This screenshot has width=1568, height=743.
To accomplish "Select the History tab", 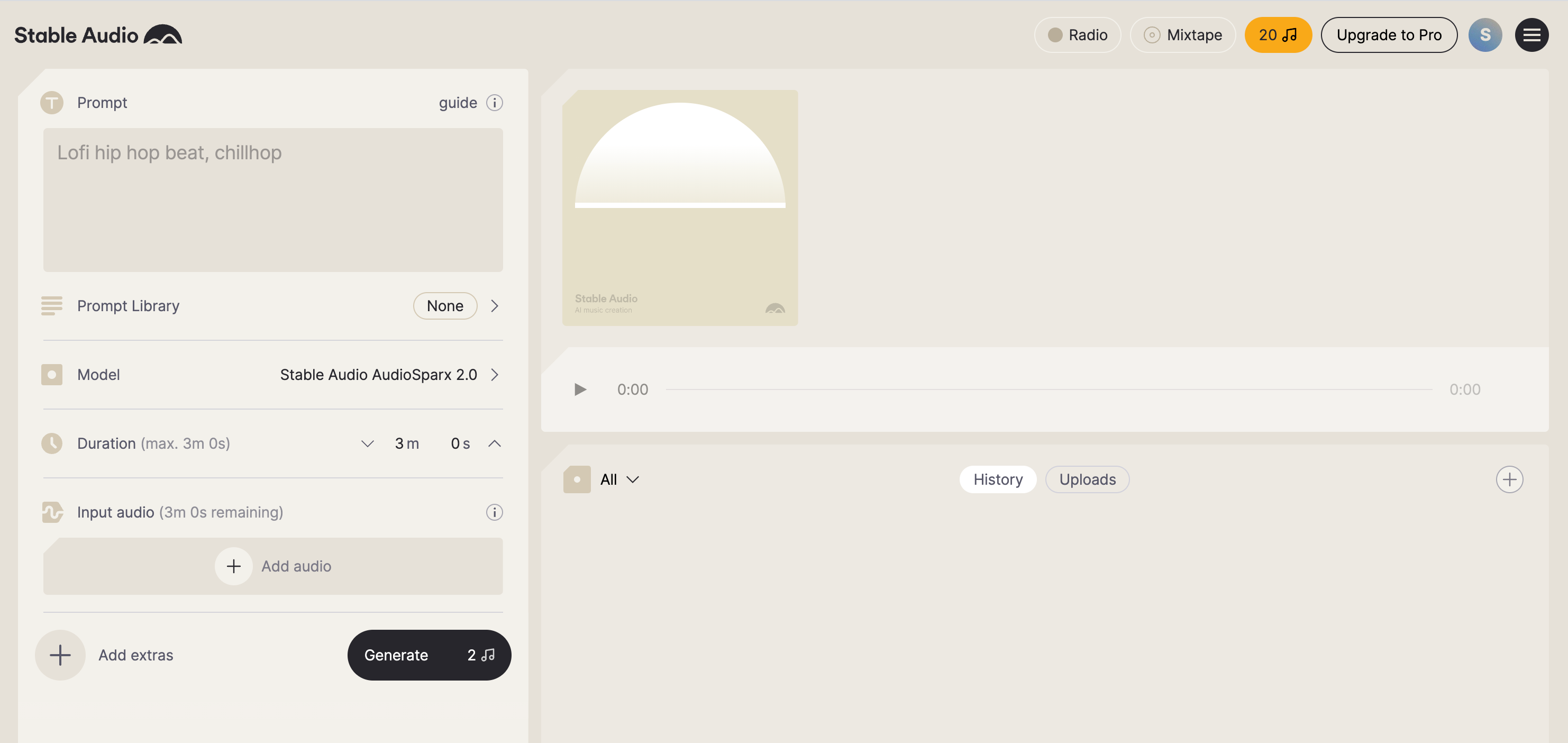I will [998, 479].
